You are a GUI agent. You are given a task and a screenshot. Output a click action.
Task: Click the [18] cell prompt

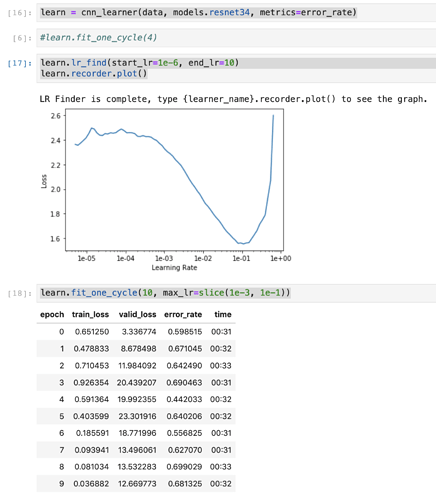[x=20, y=293]
